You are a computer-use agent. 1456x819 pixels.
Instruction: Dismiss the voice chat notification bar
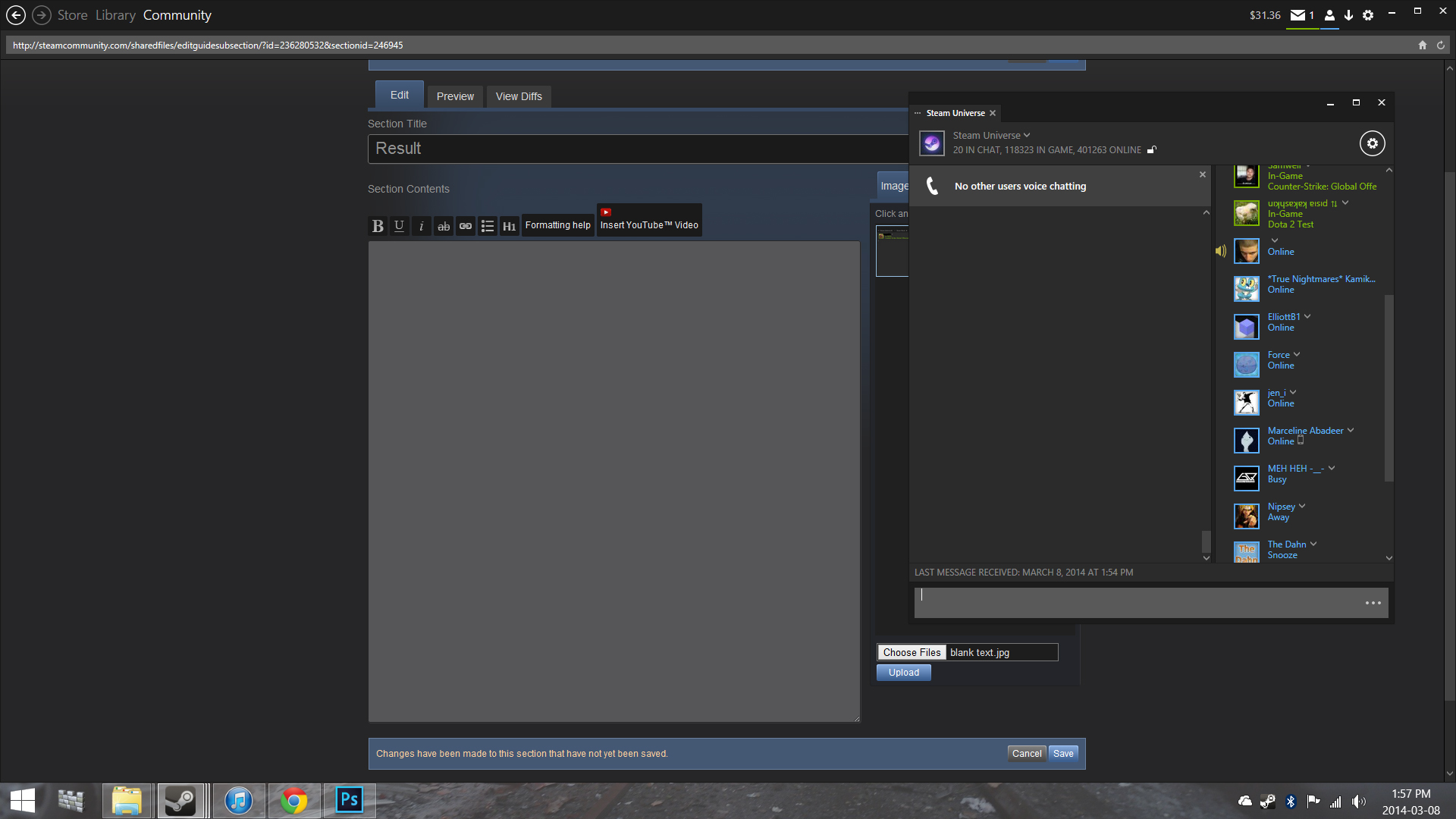point(1202,174)
